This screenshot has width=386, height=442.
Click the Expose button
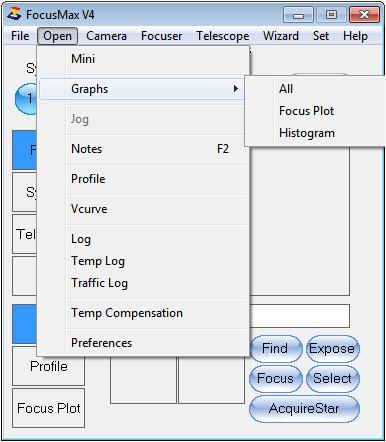point(332,349)
